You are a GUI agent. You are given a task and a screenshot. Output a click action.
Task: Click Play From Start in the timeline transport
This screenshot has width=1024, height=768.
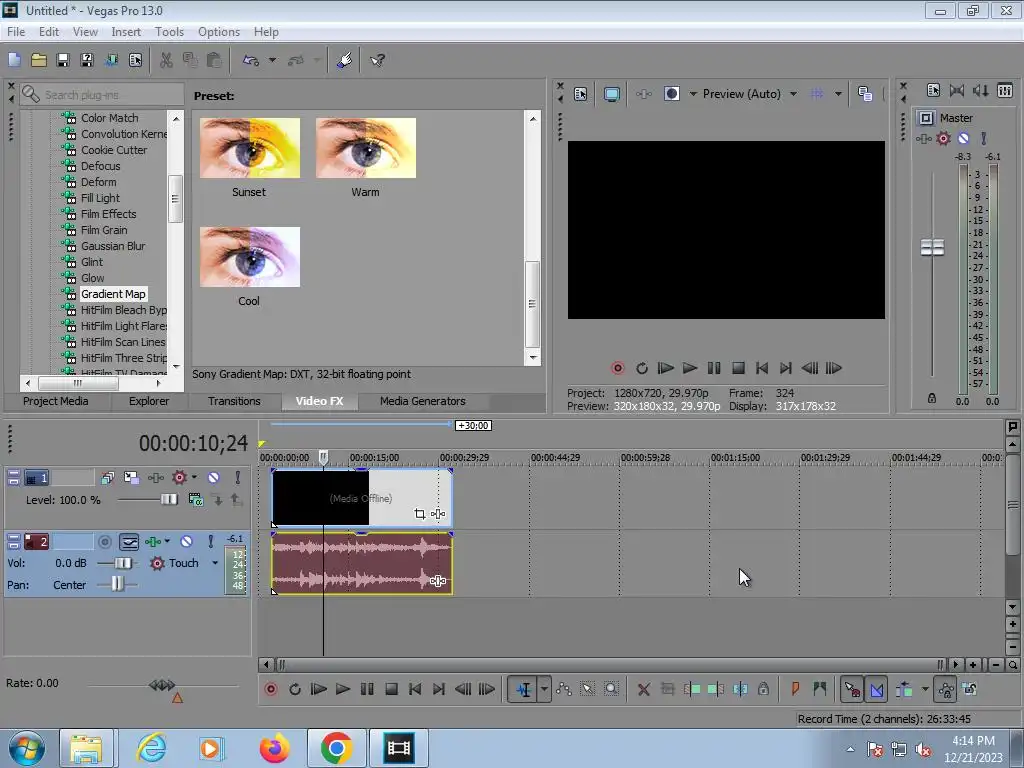(x=319, y=689)
